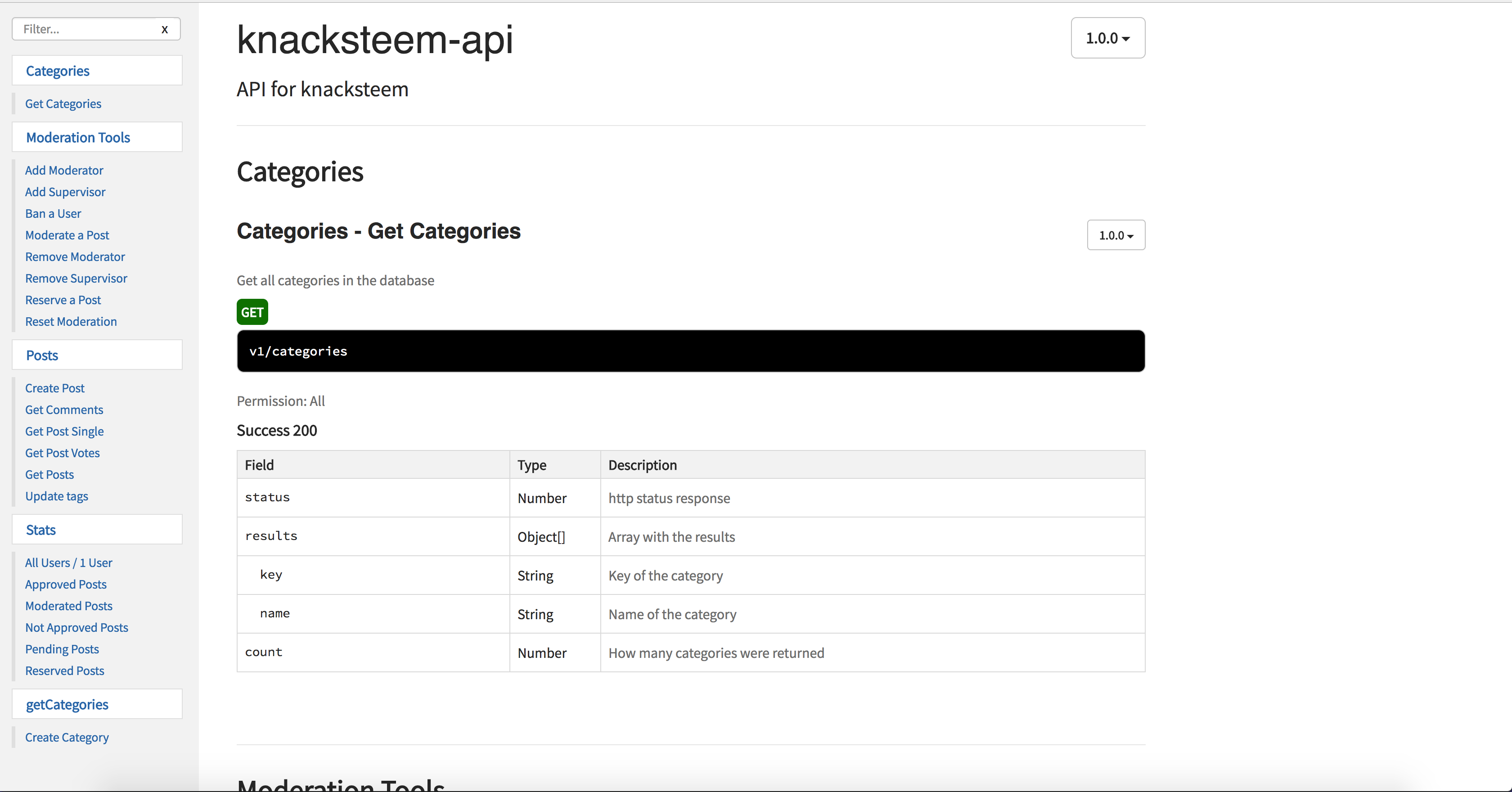Open the main 1.0.0 version dropdown
This screenshot has width=1512, height=792.
(1107, 38)
